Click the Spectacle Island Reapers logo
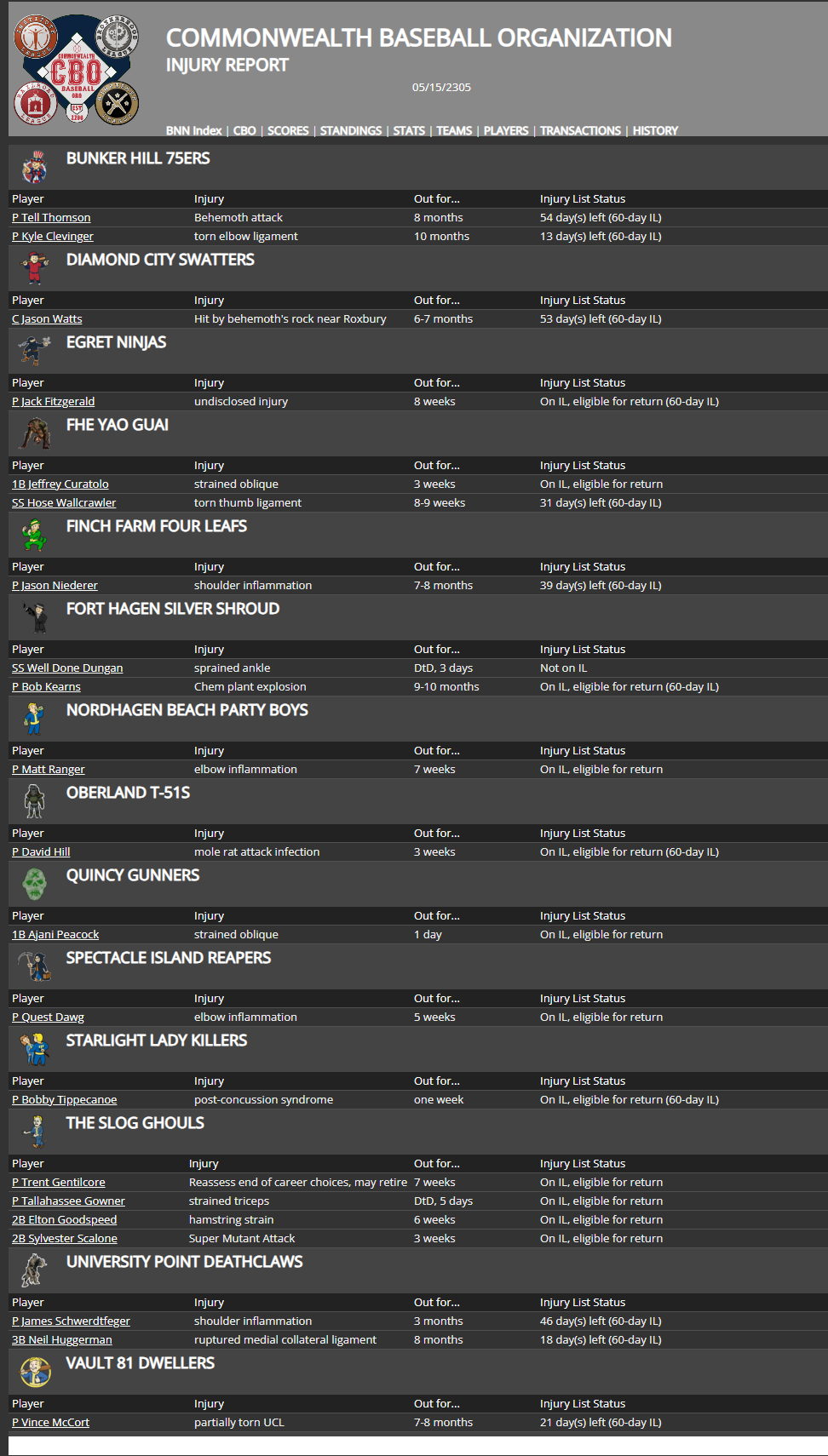828x1456 pixels. point(34,966)
